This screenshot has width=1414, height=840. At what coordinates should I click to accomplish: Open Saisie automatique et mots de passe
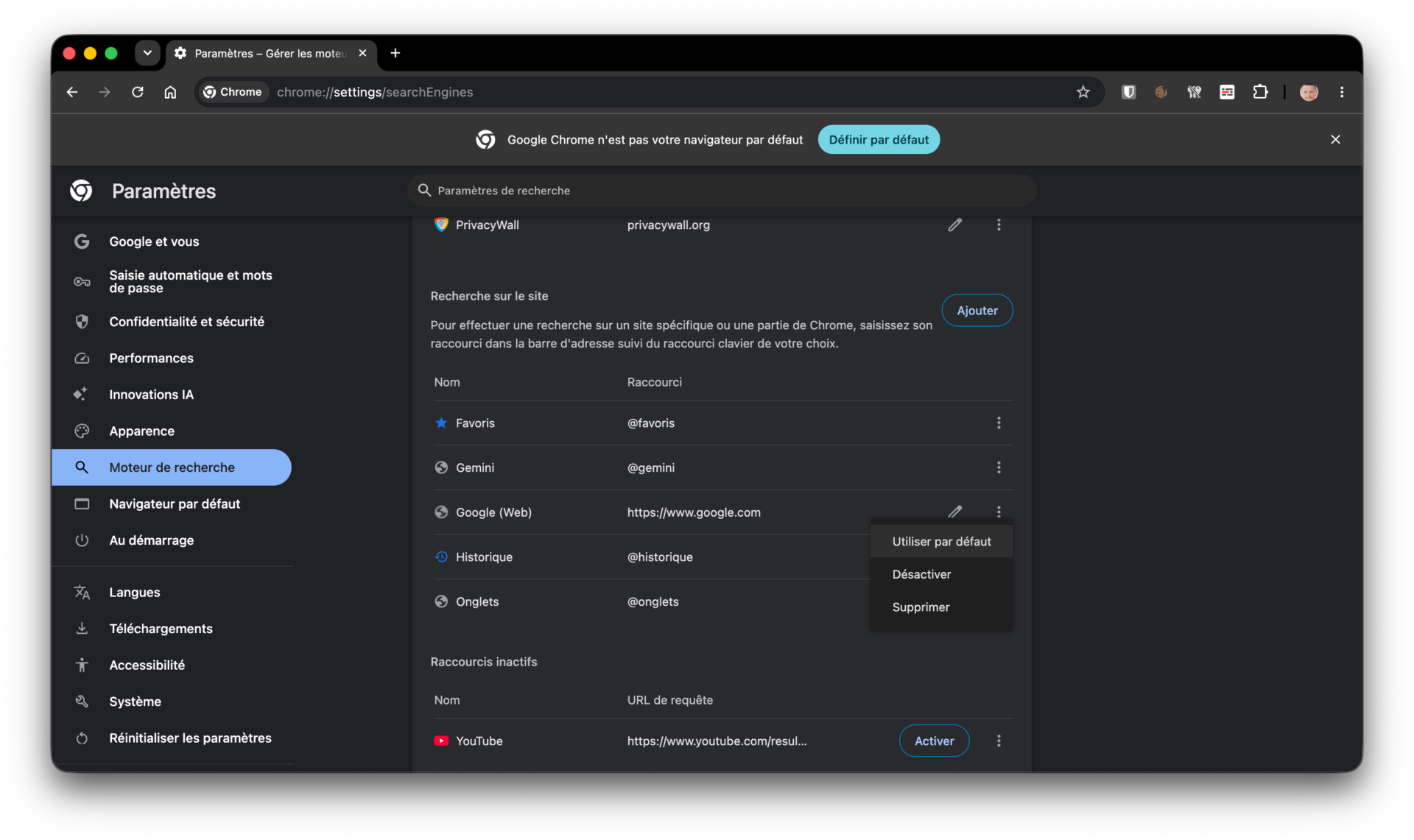click(172, 281)
